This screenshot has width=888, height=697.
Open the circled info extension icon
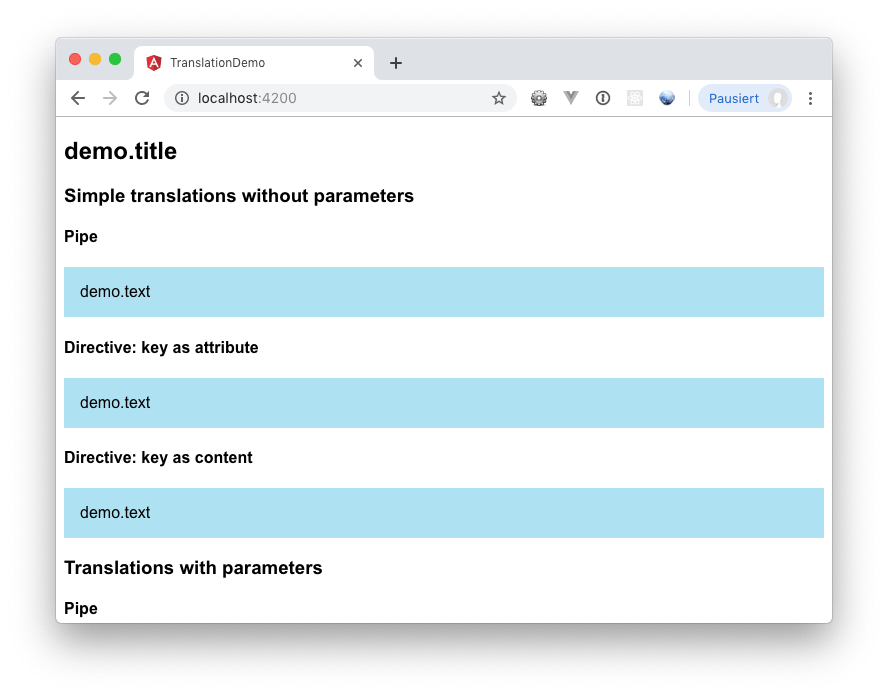603,99
